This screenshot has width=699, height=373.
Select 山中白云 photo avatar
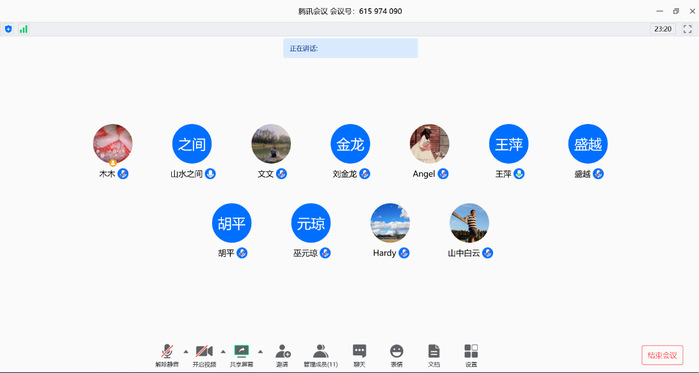tap(469, 223)
